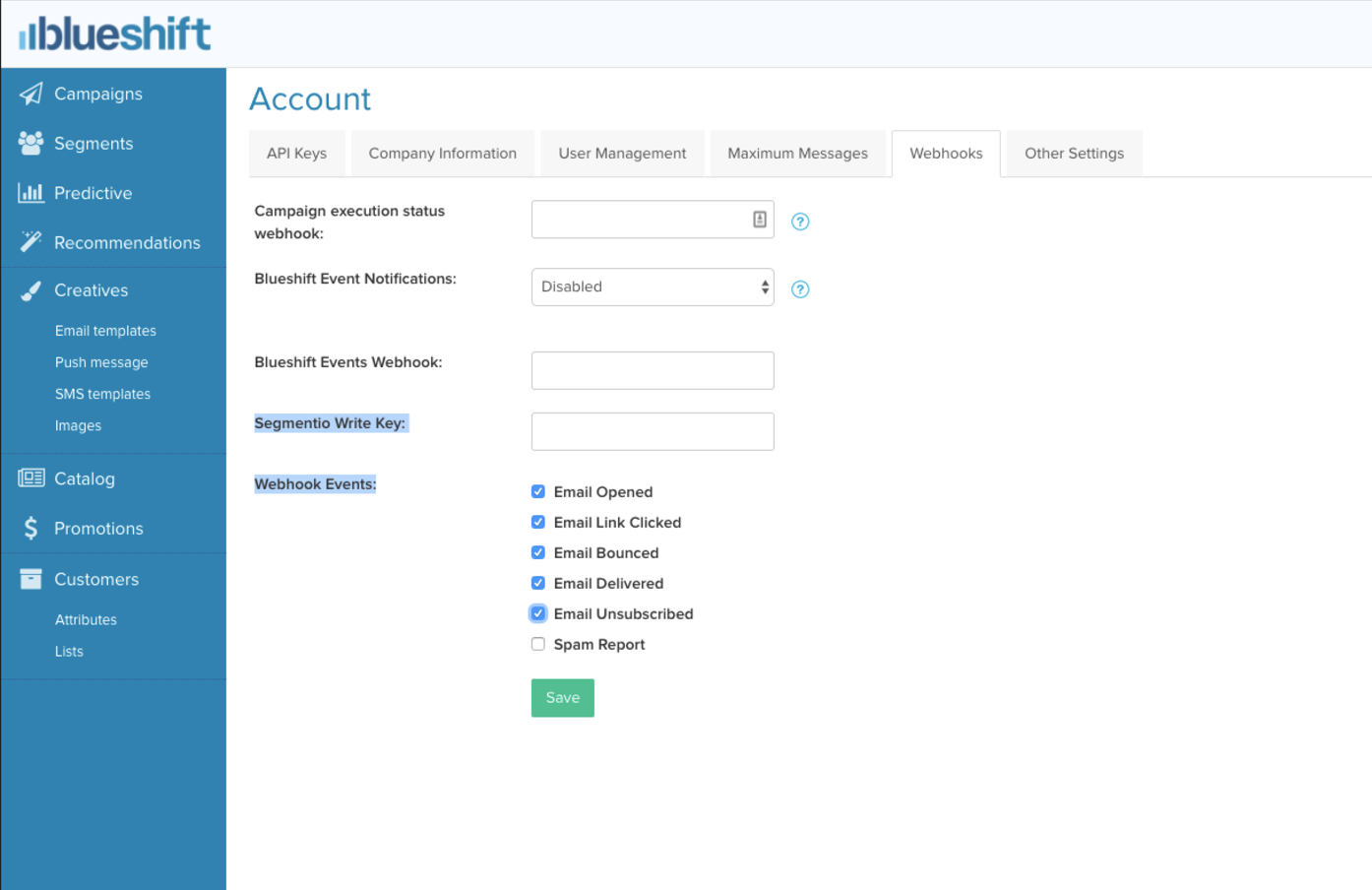Click the Blueshift logo
Screen dimensions: 1372x890
coord(114,33)
